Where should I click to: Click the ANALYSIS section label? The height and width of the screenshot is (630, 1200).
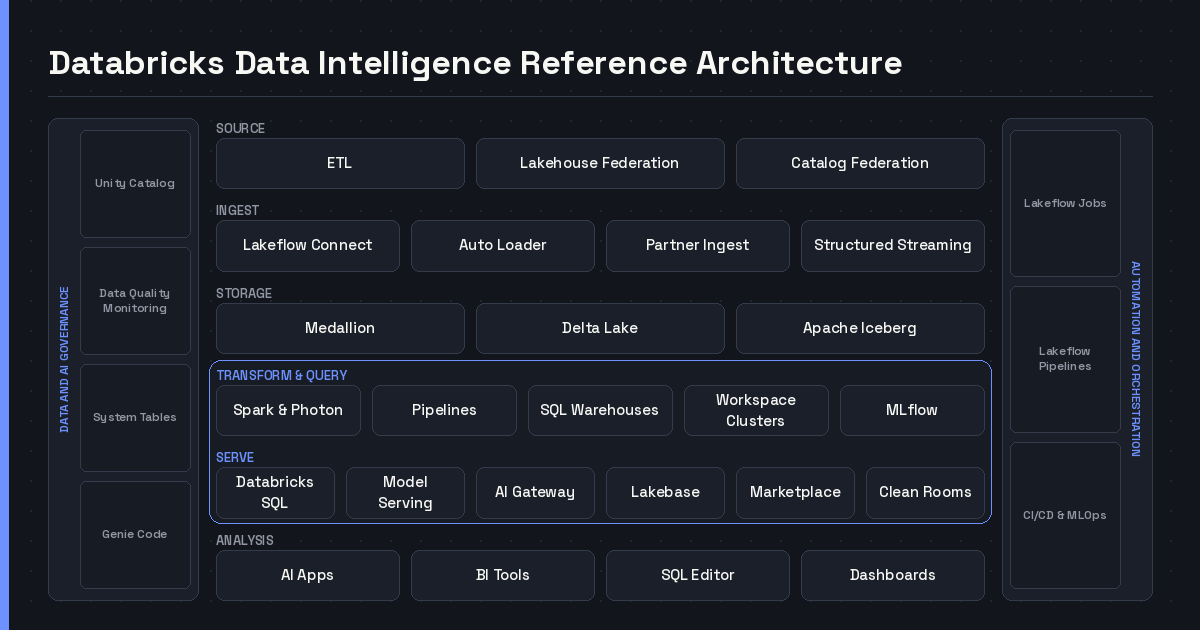(x=245, y=540)
